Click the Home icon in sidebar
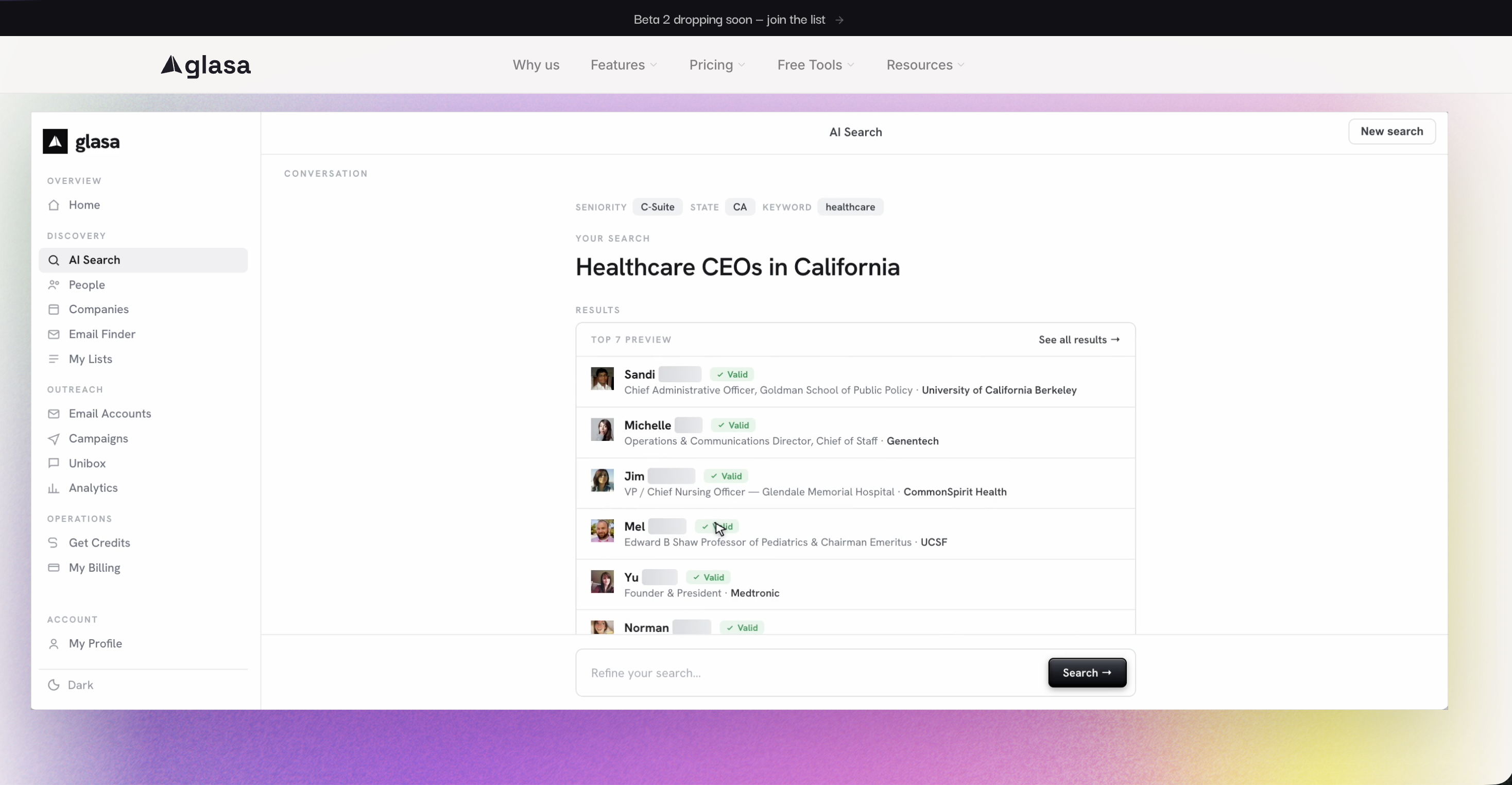The height and width of the screenshot is (785, 1512). [54, 205]
